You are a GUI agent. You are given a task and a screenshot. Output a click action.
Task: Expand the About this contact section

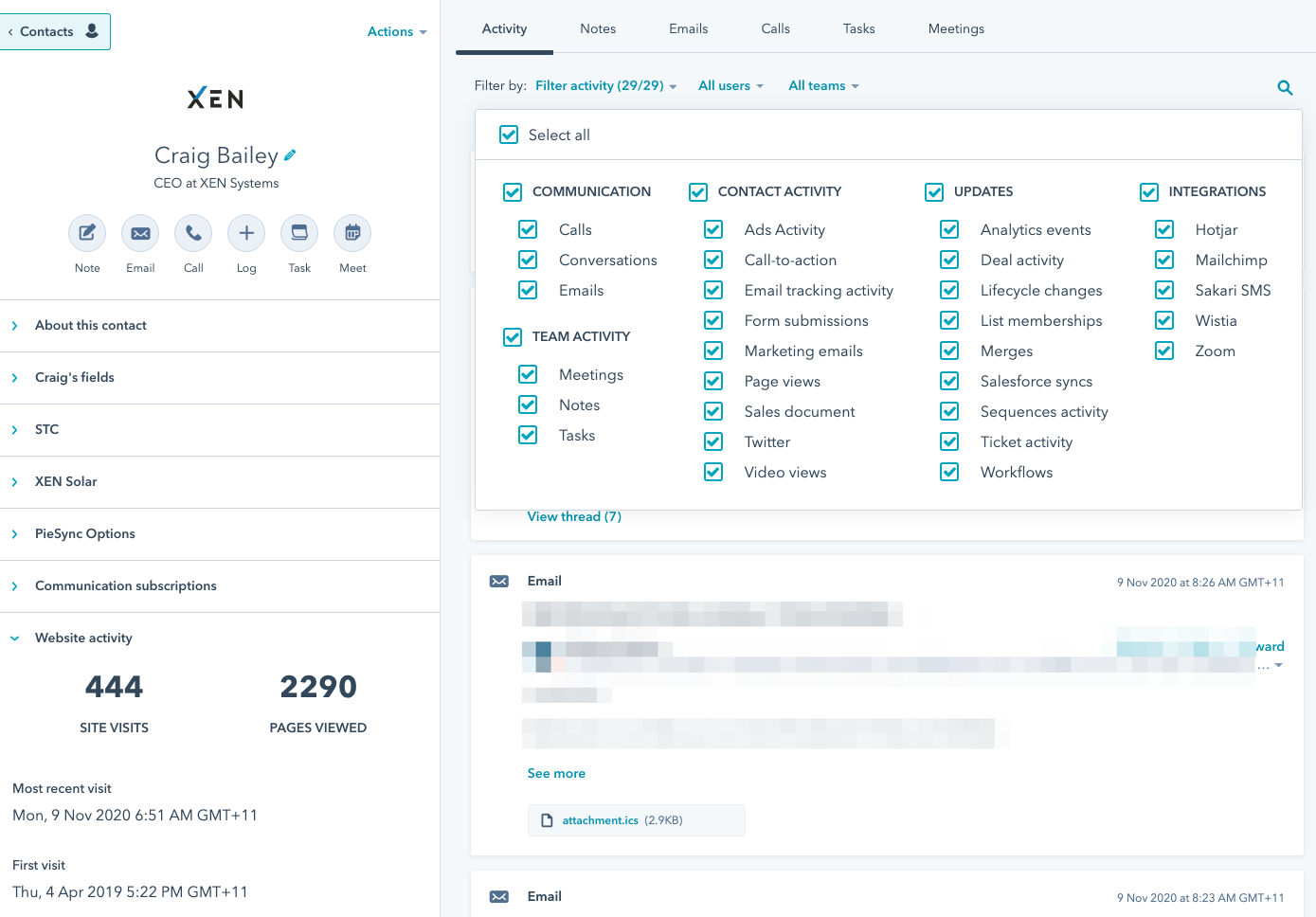coord(91,325)
